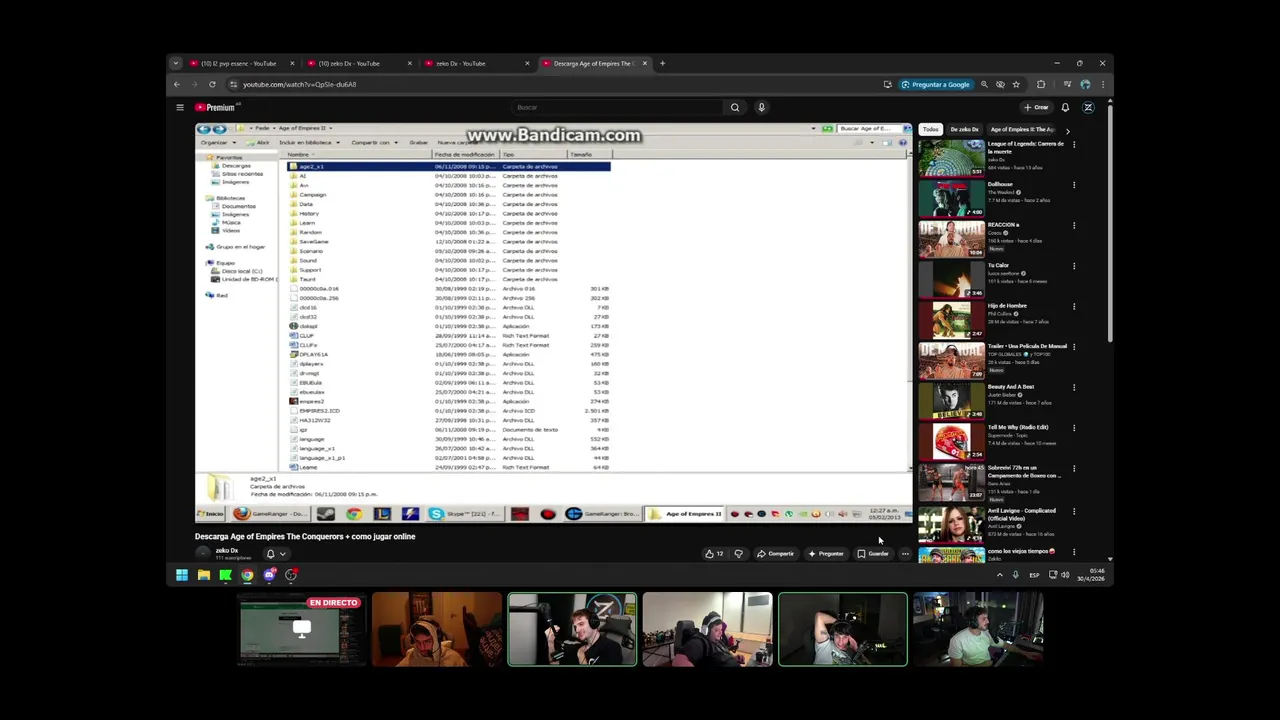Open Dollhouse video thumbnail
The height and width of the screenshot is (720, 1280).
[x=951, y=198]
